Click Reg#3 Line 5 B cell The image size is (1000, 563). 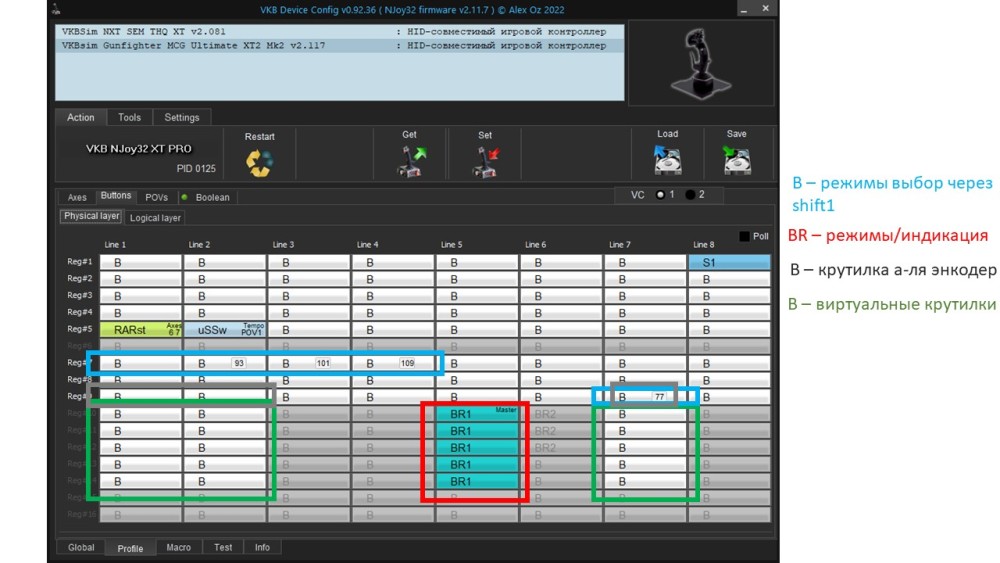477,296
